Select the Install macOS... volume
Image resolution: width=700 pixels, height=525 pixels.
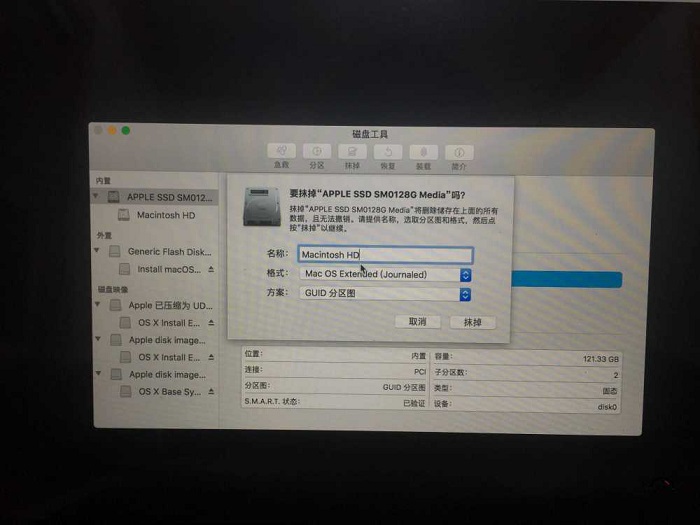click(x=169, y=269)
